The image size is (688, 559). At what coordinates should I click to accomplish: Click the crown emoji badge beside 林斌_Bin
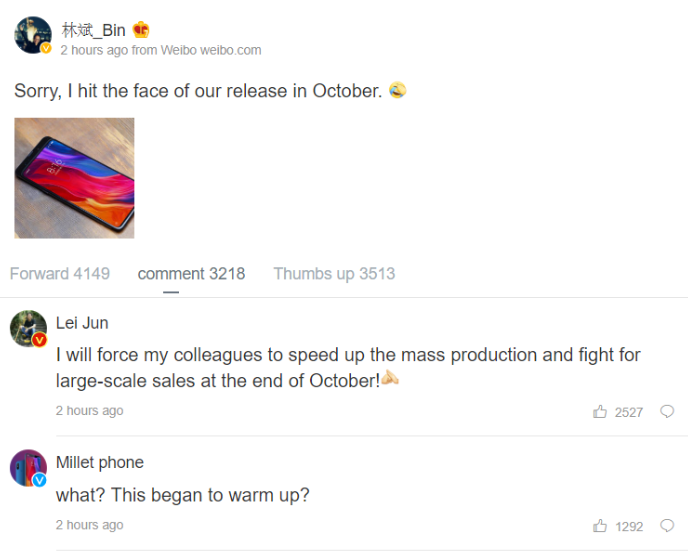pyautogui.click(x=141, y=30)
